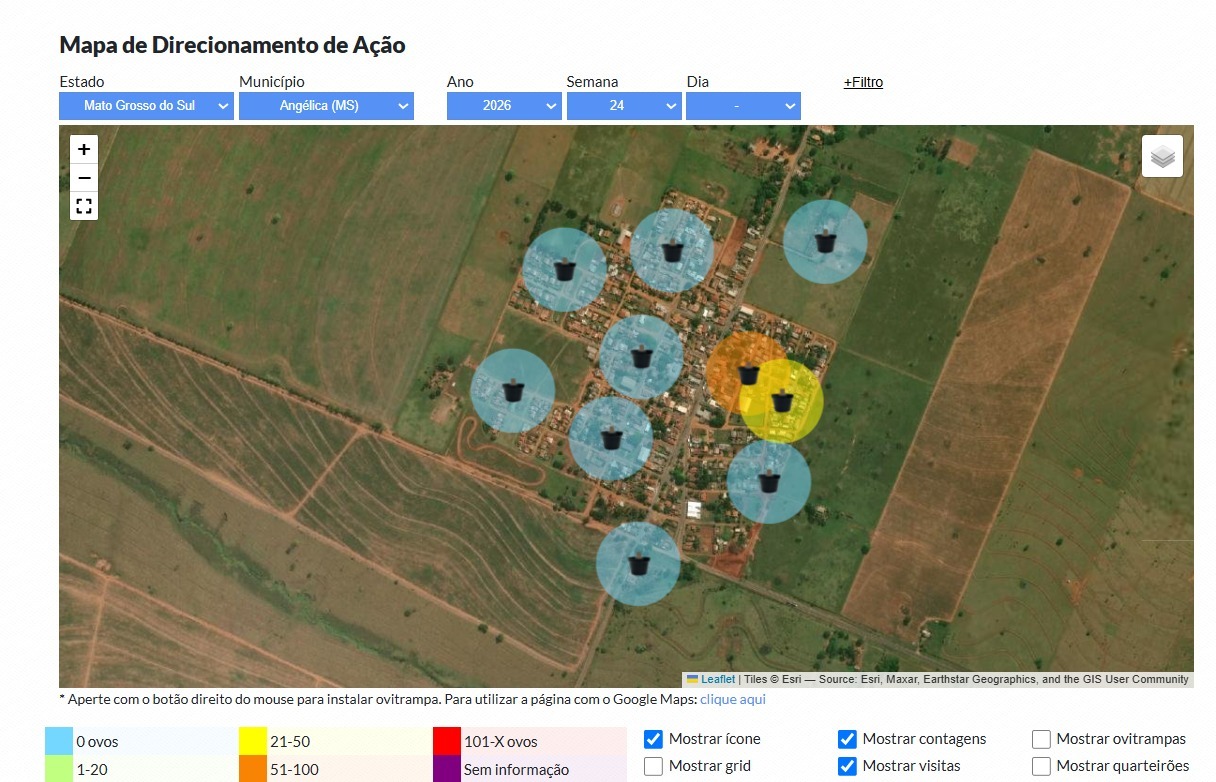Open the Leaflet attribution link

coord(717,679)
